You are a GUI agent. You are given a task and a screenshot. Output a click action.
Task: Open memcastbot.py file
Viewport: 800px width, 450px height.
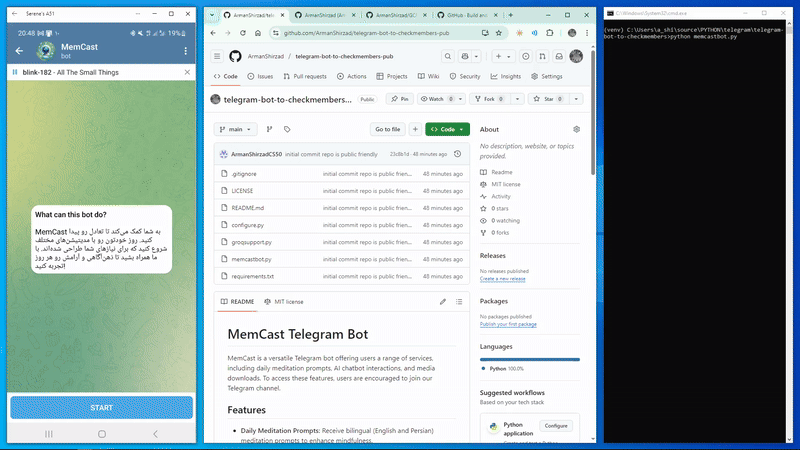(252, 259)
